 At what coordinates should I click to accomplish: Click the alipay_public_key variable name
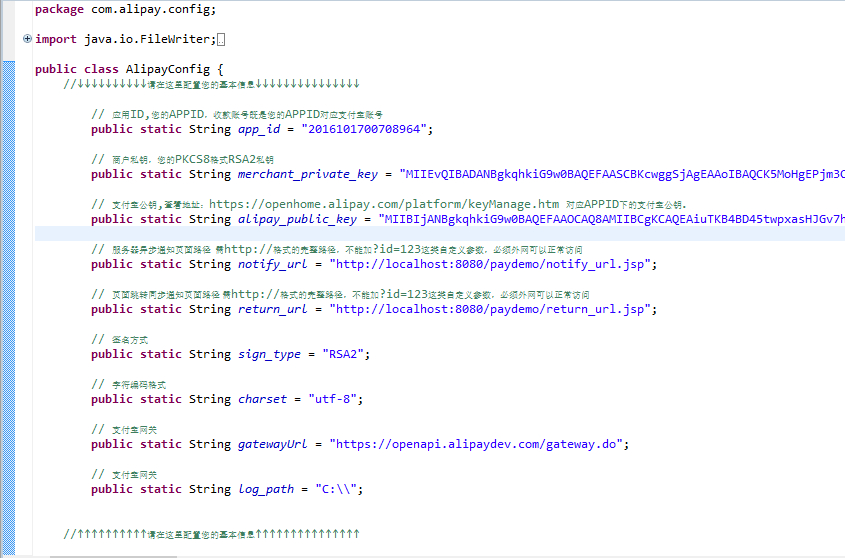click(x=297, y=219)
